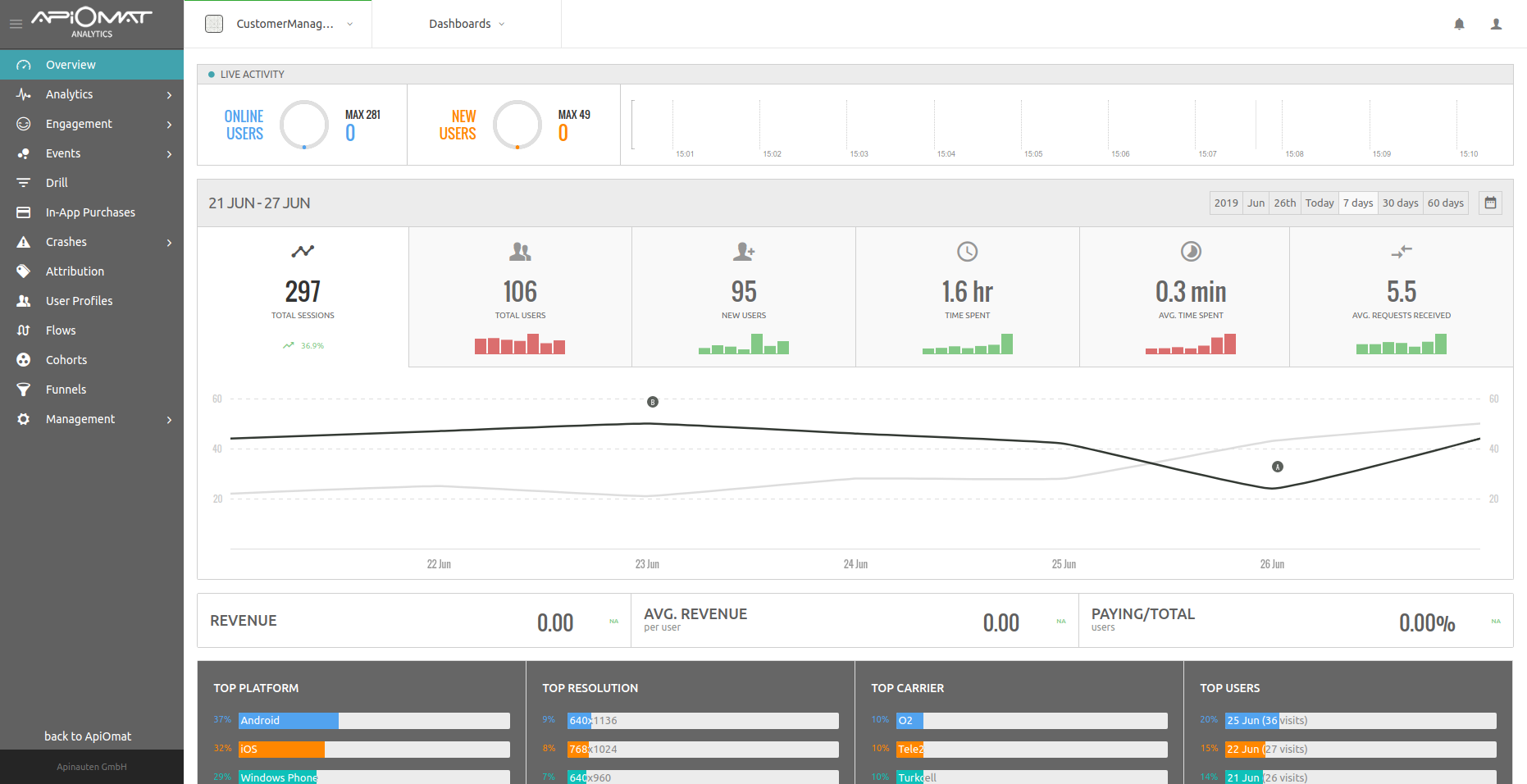Viewport: 1527px width, 784px height.
Task: Go back to ApiOmat link
Action: pyautogui.click(x=88, y=736)
